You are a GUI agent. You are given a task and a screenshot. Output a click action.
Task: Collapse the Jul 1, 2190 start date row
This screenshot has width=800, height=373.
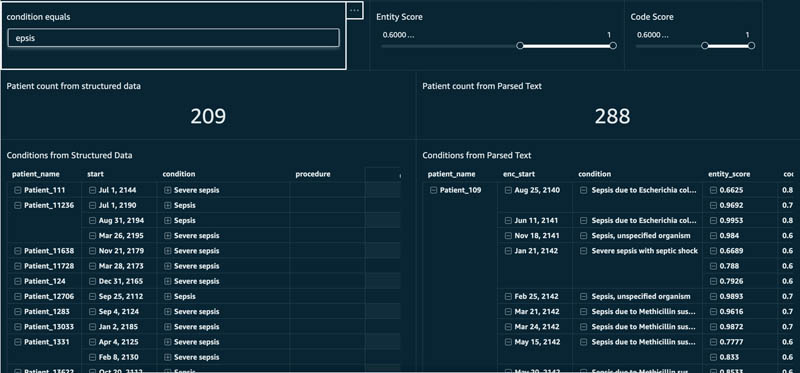pos(92,206)
